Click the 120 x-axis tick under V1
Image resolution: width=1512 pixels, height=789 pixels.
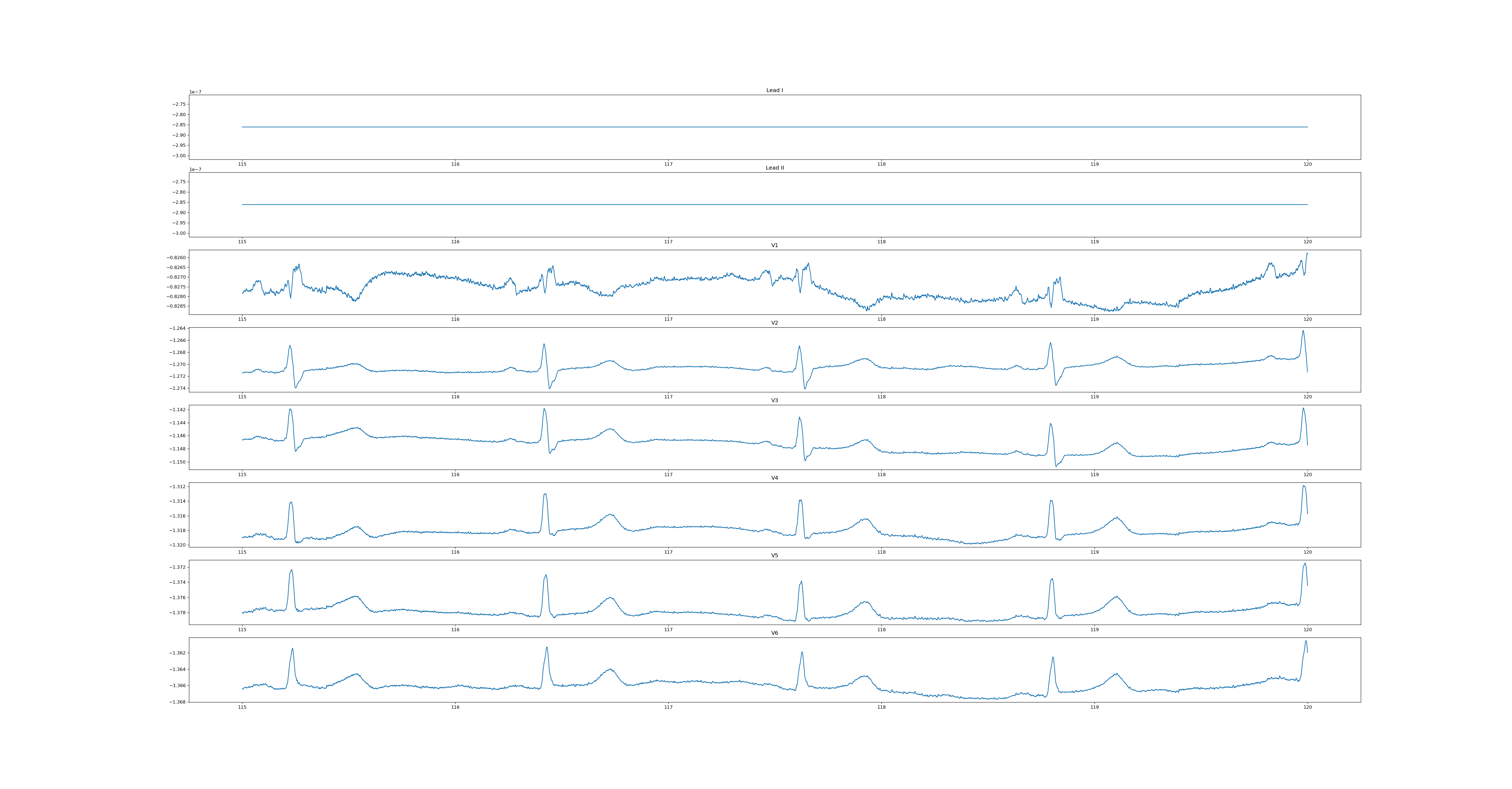(x=1307, y=319)
